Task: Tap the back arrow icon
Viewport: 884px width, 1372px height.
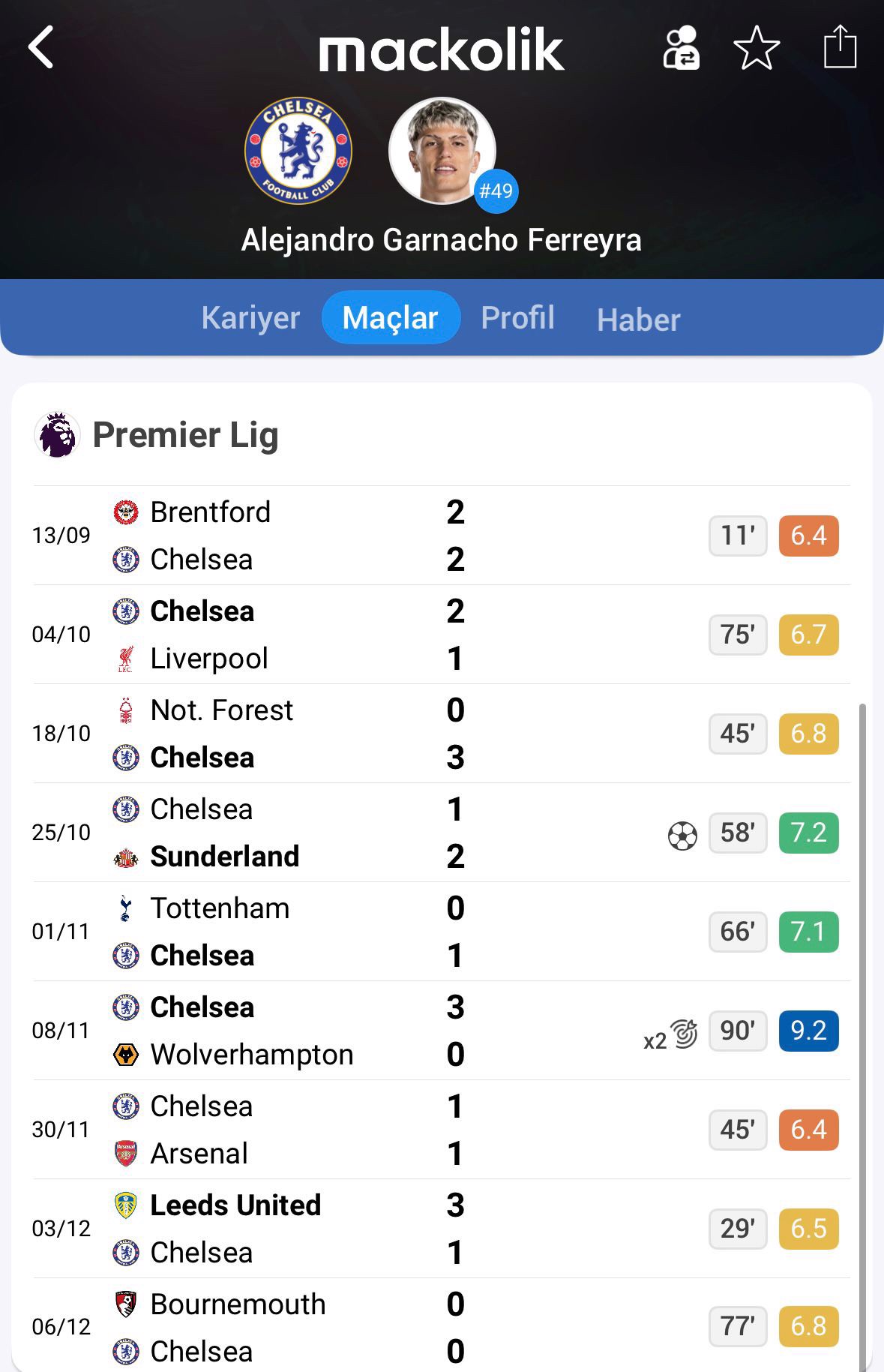Action: [x=42, y=47]
